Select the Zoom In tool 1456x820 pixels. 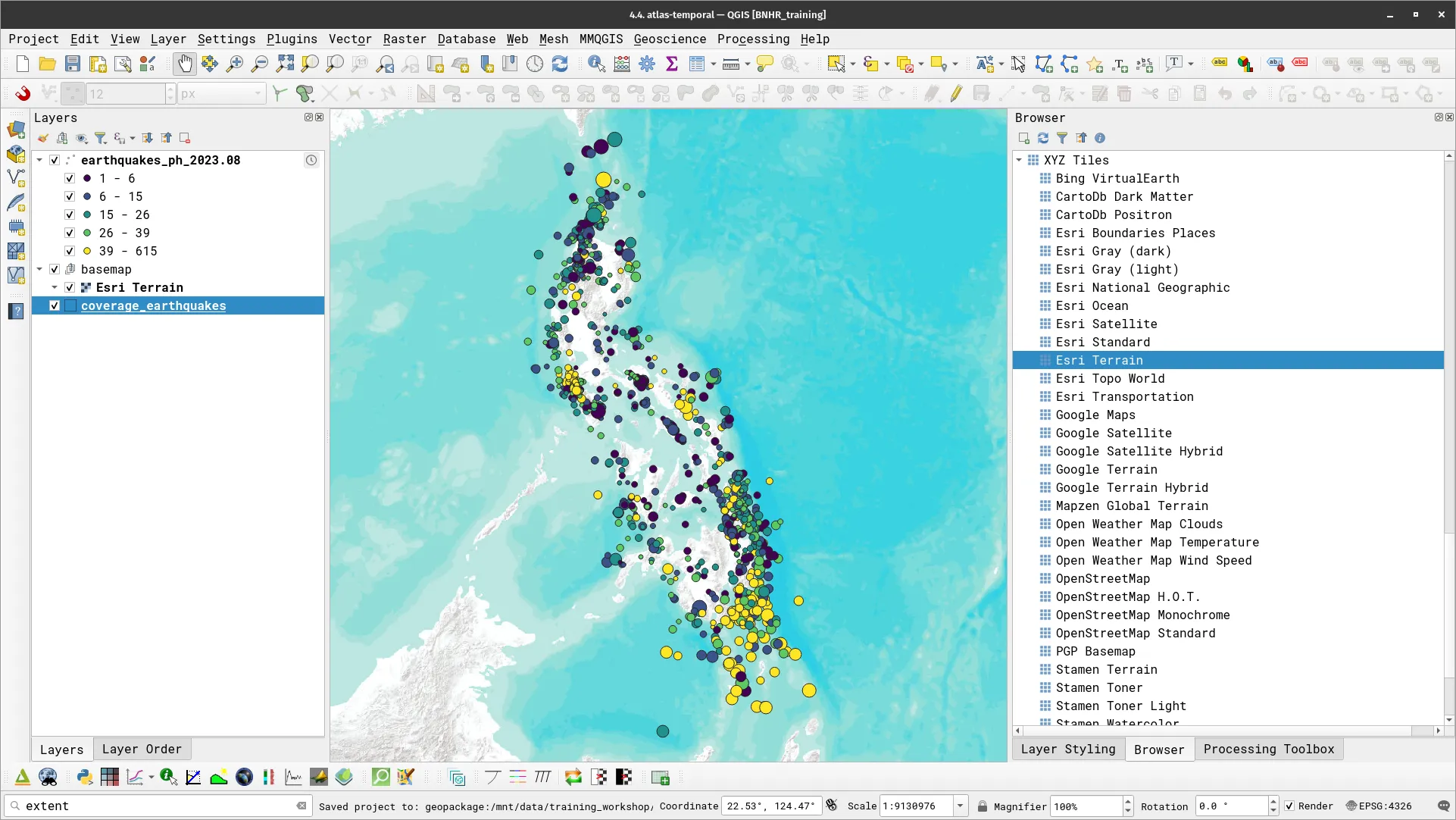coord(235,64)
